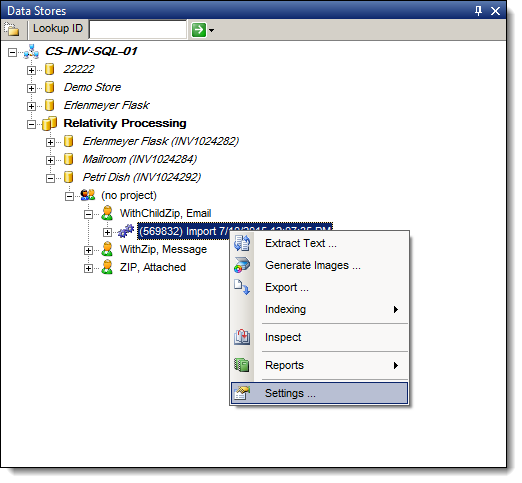Focus the Lookup ID input field
522x483 pixels.
[138, 30]
